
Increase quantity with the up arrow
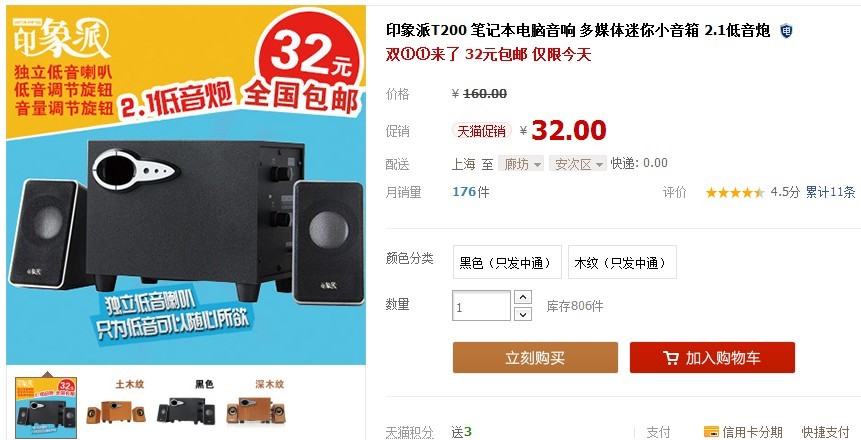[x=523, y=297]
